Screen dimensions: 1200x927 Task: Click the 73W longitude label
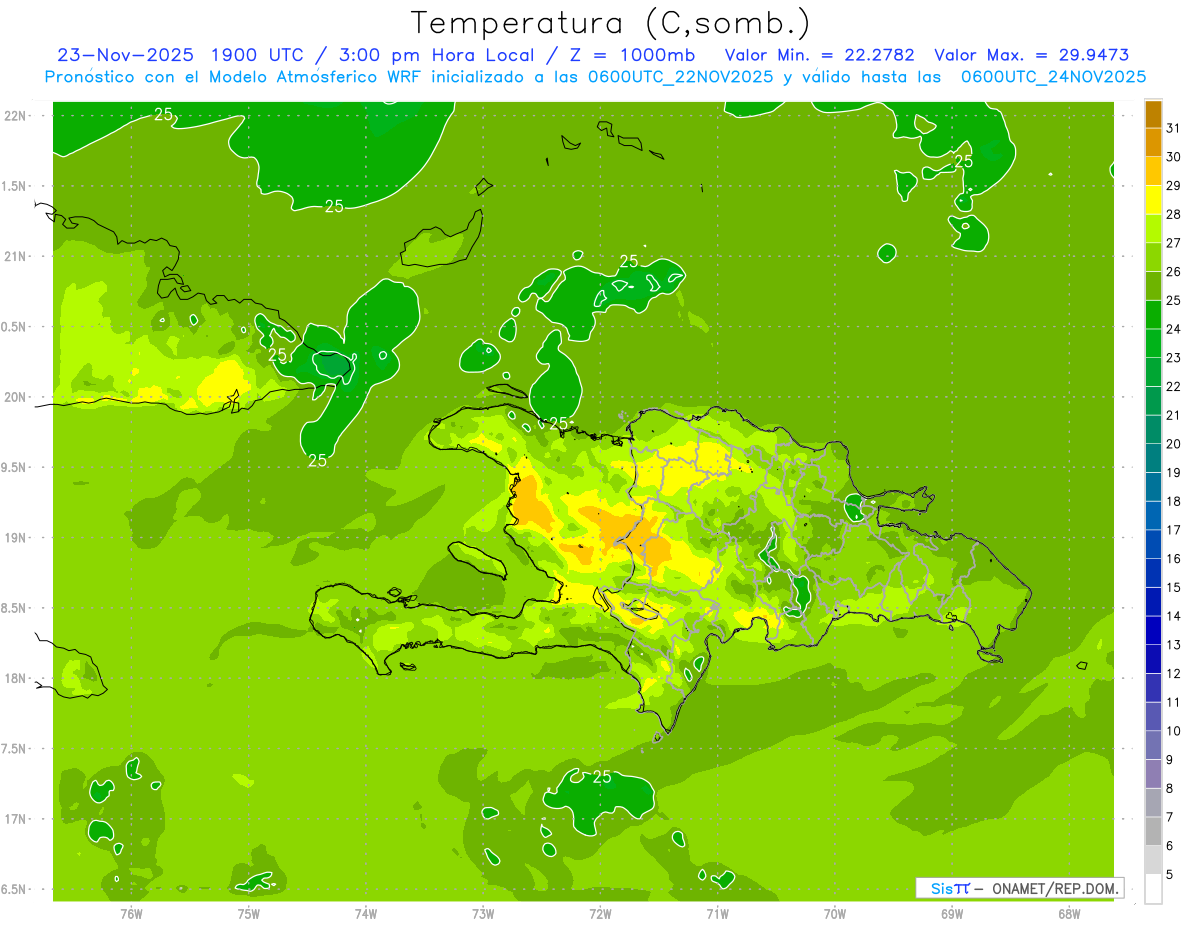[483, 914]
